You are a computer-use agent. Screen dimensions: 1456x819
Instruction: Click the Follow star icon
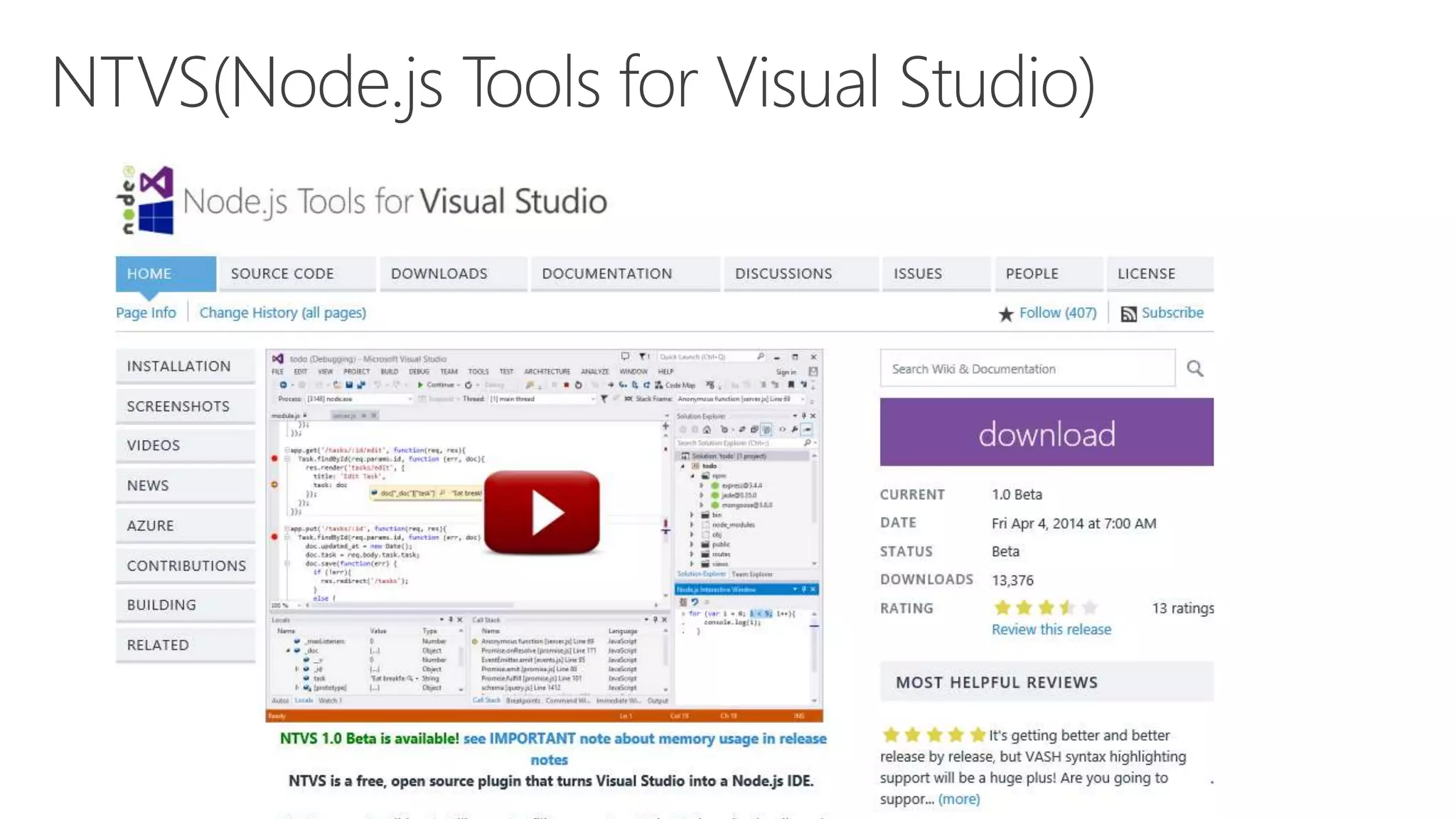tap(1006, 314)
